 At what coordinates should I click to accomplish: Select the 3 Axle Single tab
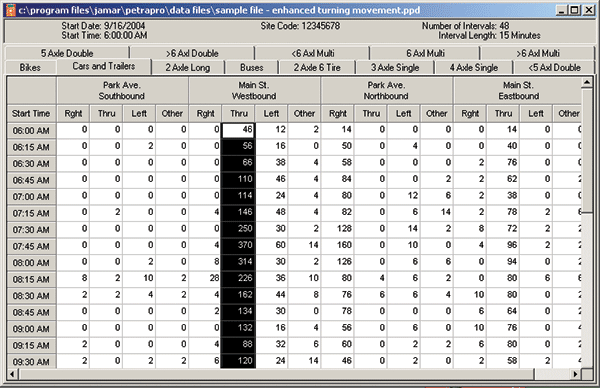tap(395, 67)
